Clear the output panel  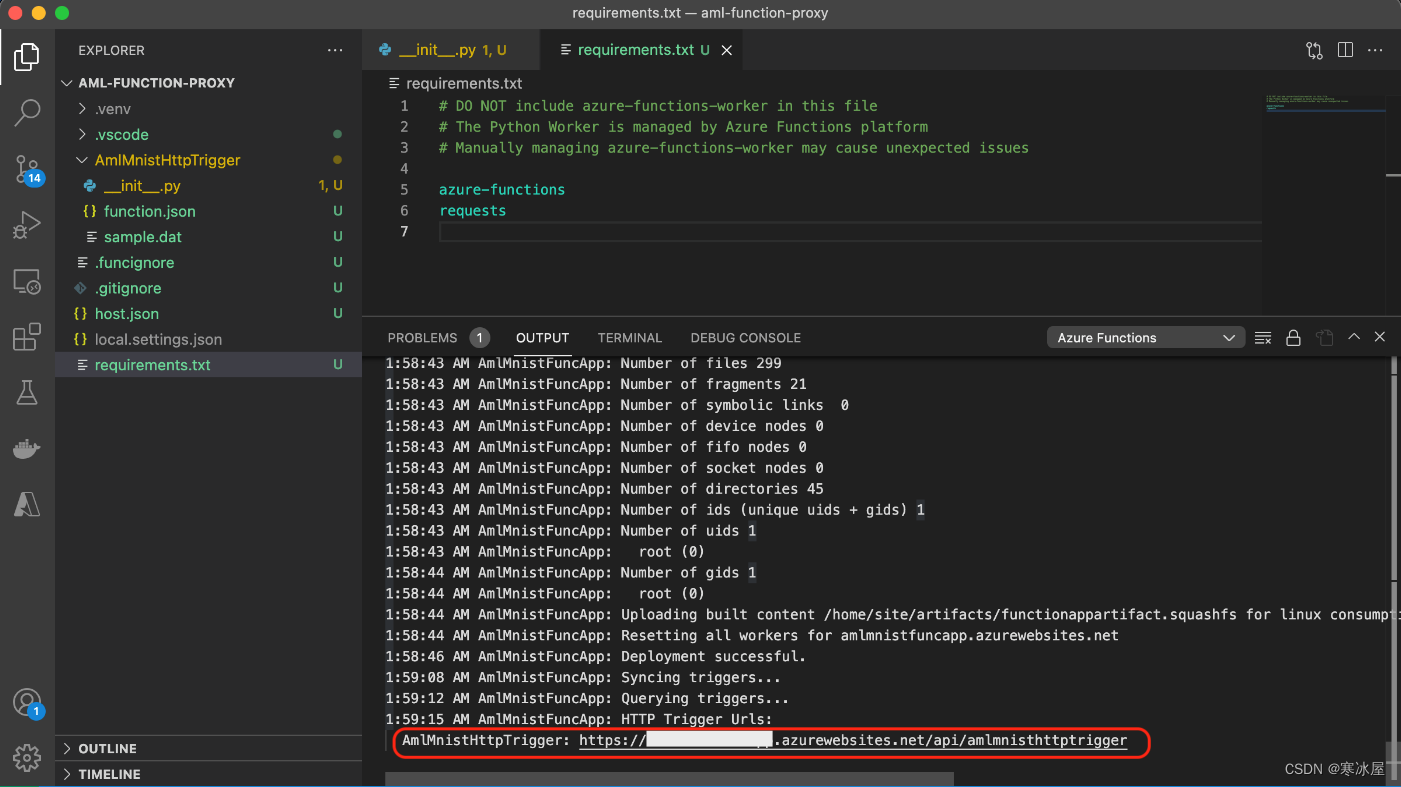tap(1263, 338)
